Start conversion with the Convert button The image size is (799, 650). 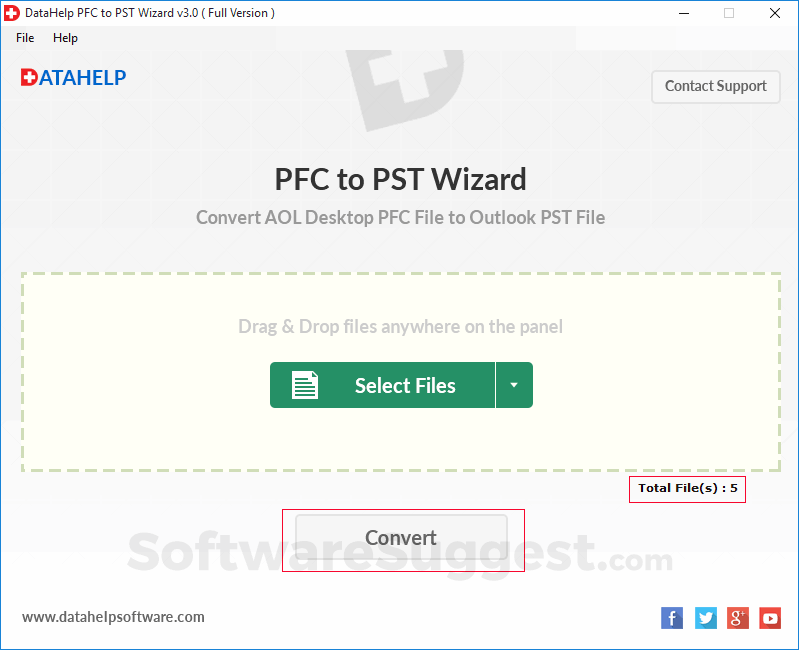tap(402, 537)
